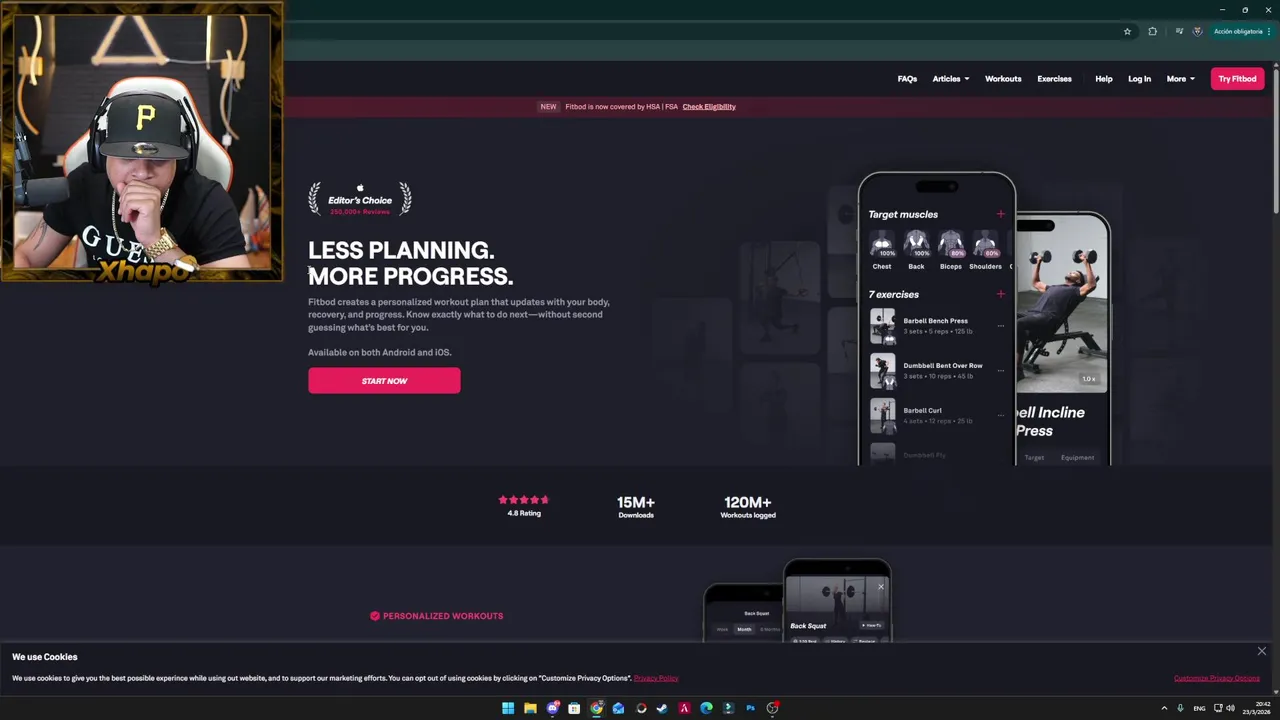
Task: Open Photoshop from the taskbar
Action: pos(750,708)
